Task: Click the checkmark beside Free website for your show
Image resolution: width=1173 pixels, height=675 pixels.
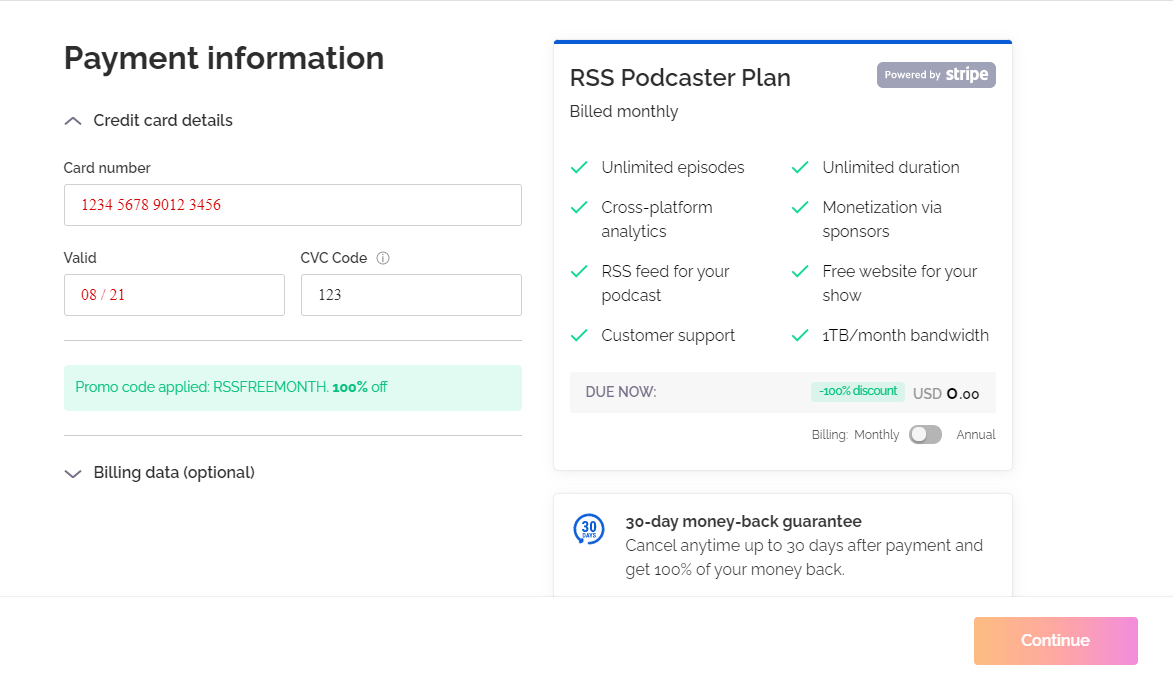Action: pos(800,271)
